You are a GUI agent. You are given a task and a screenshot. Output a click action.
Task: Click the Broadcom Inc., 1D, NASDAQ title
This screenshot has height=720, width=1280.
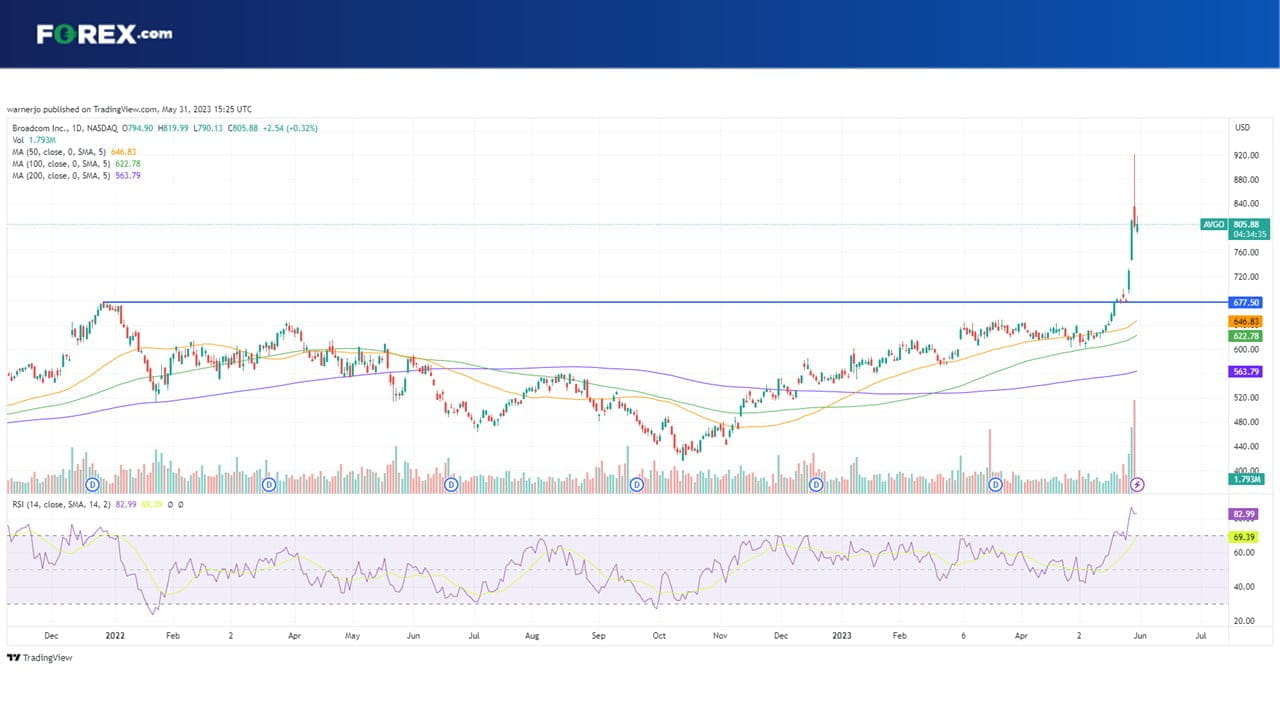(65, 128)
